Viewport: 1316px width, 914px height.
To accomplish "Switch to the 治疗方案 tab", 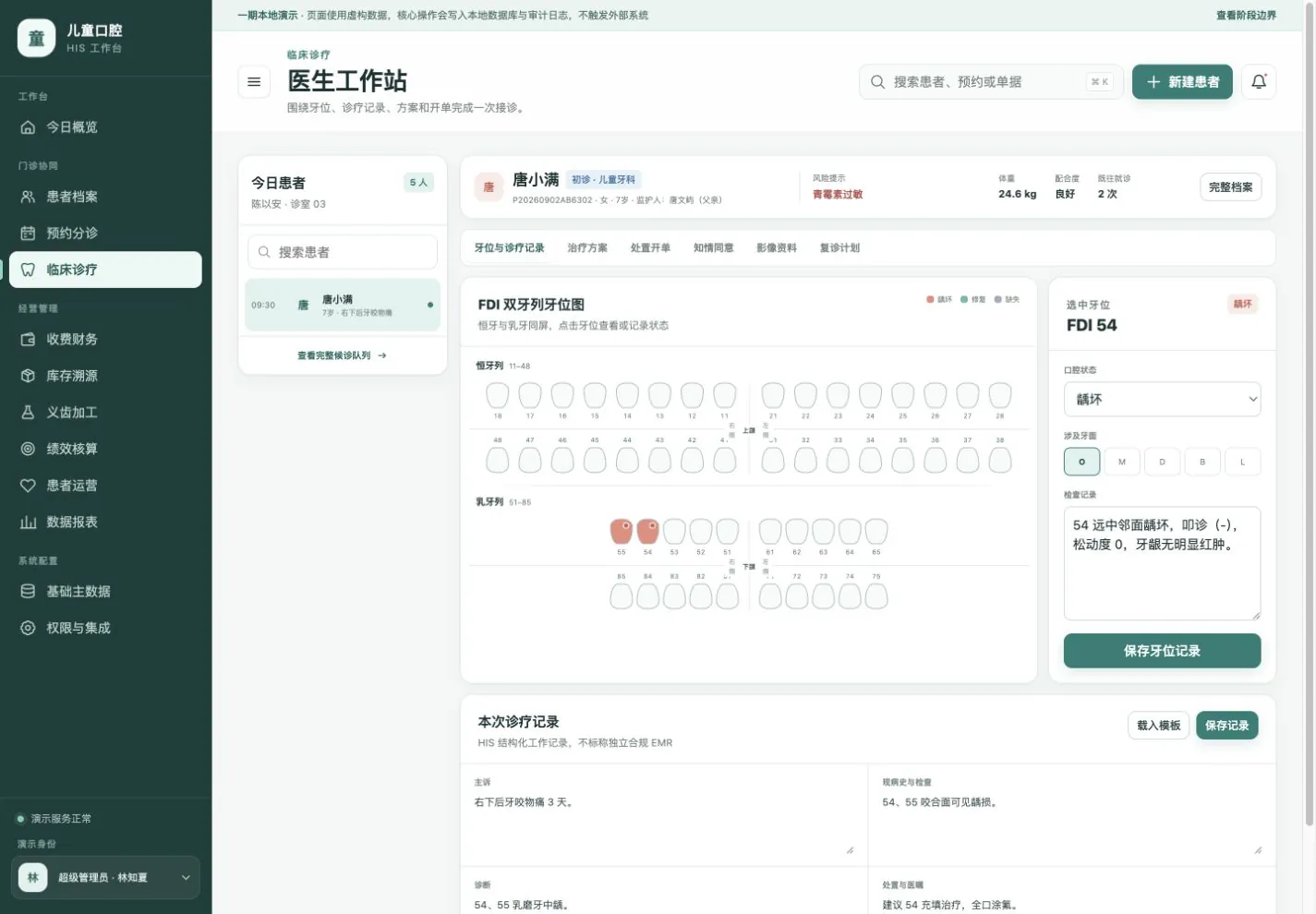I will point(587,248).
